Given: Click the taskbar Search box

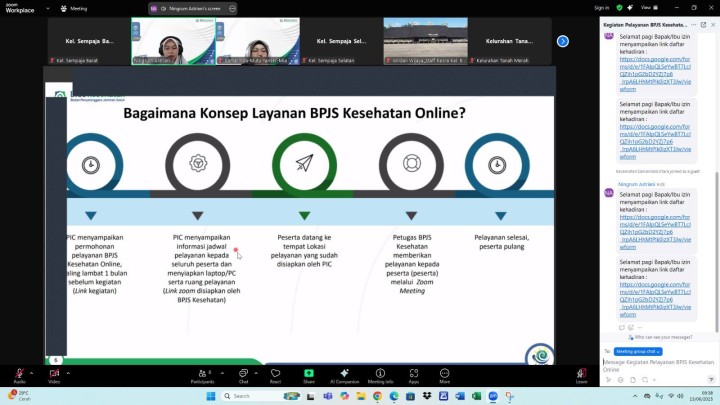Looking at the screenshot, I should [261, 396].
